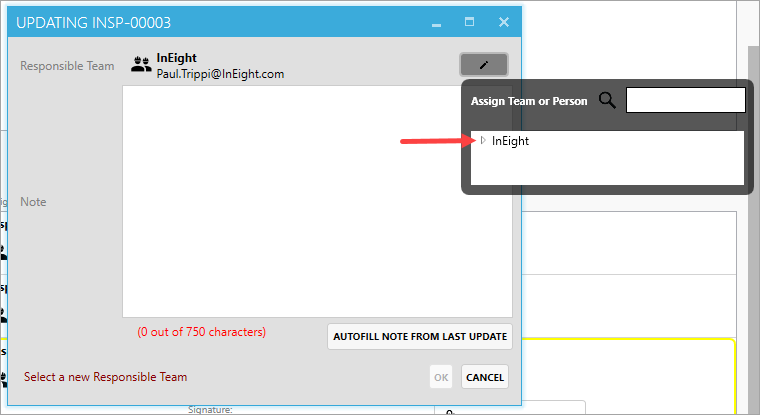Click Autofill Note From Last Update
Viewport: 760px width, 415px height.
pos(420,336)
